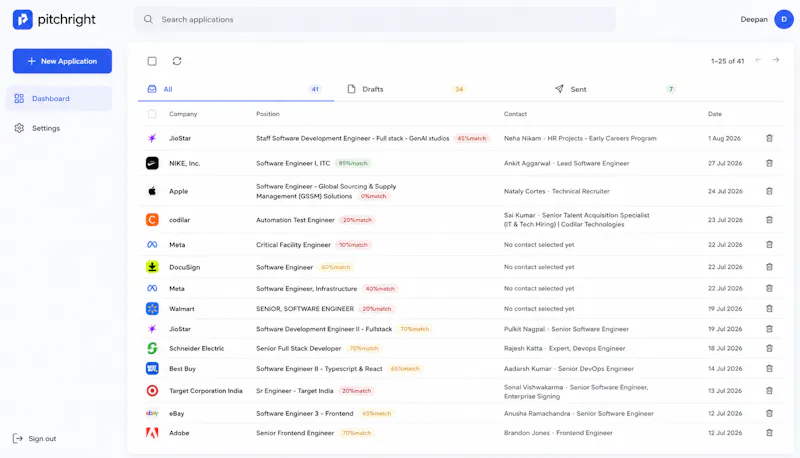Click the Position column header
Screen dimensions: 800x458
[x=268, y=114]
